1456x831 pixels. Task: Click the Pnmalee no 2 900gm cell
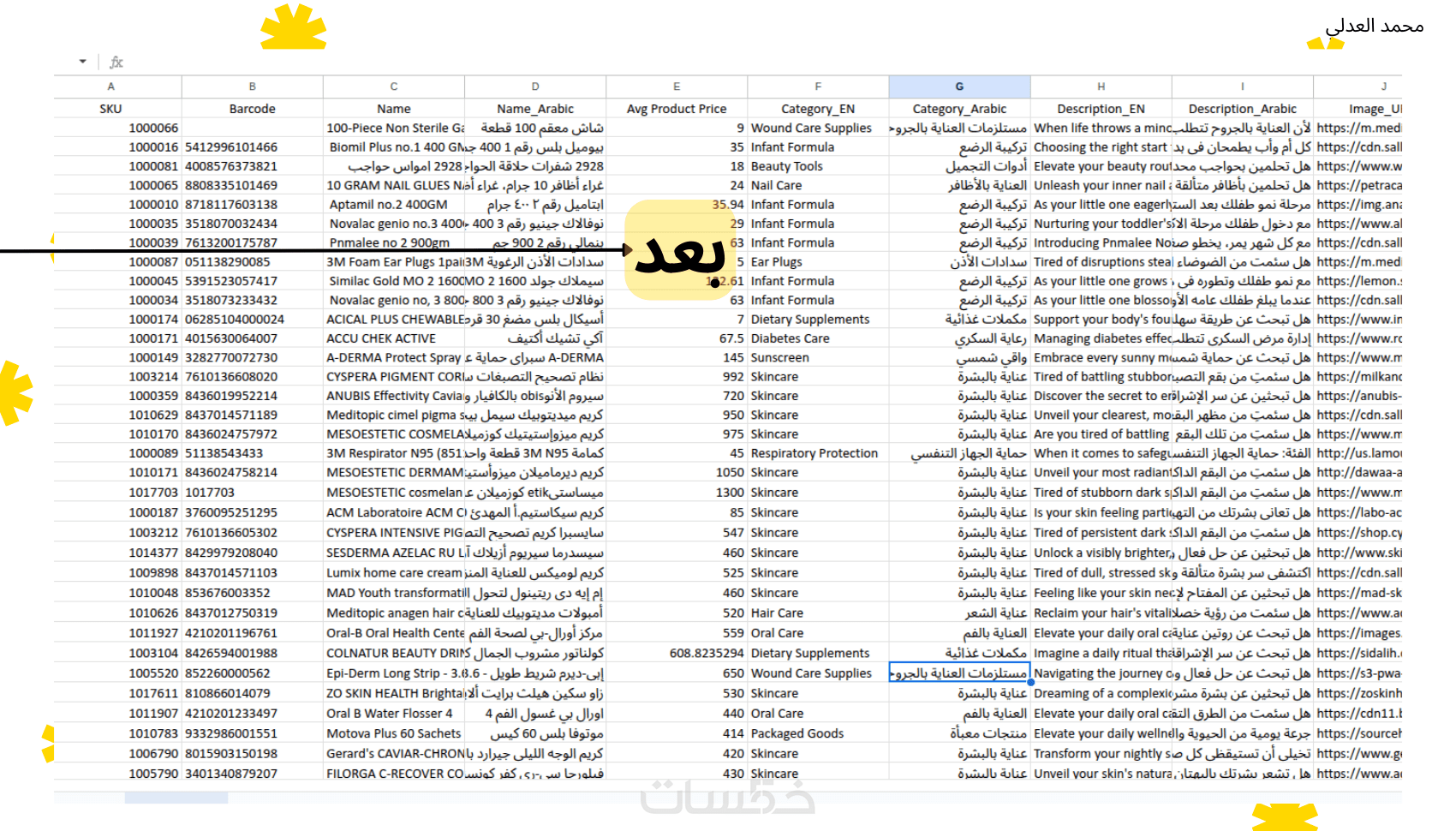click(x=394, y=243)
